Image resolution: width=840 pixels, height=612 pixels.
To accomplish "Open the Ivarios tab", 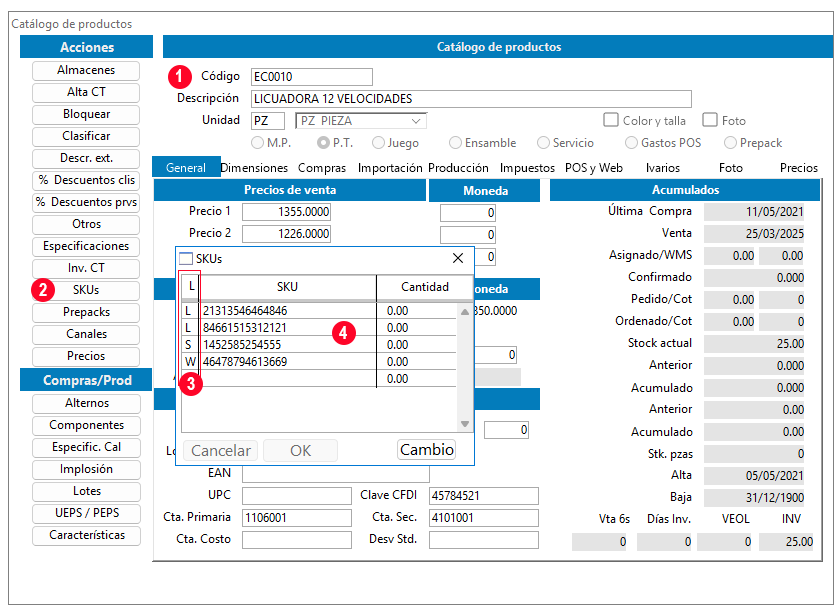I will 663,168.
